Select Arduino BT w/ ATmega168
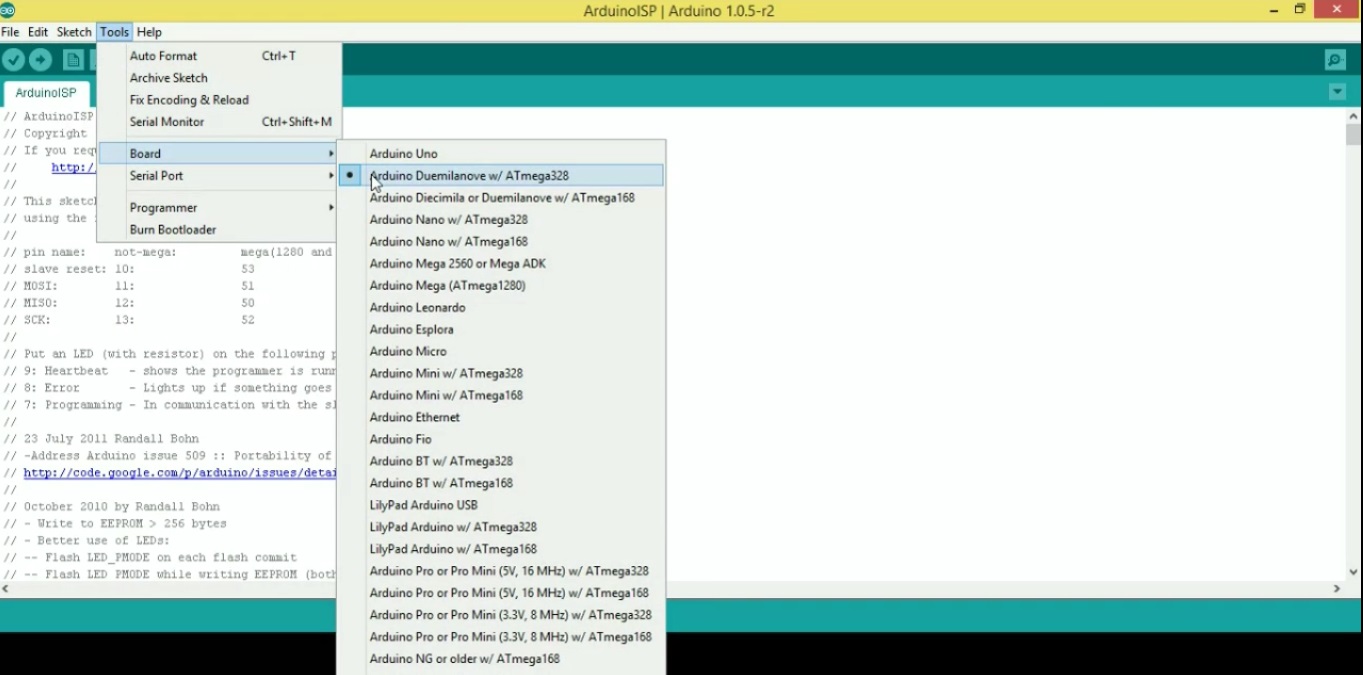Screen dimensions: 1363x675 click(x=501, y=484)
